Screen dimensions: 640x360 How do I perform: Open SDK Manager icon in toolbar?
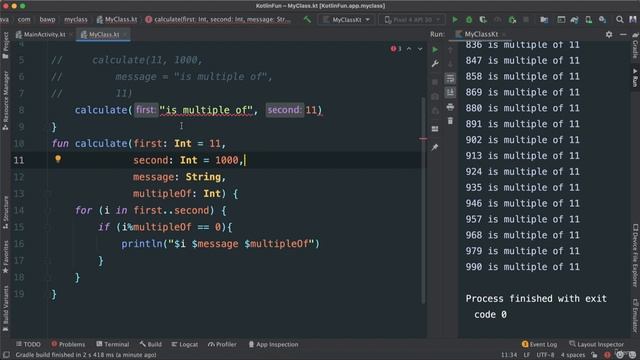coord(602,20)
